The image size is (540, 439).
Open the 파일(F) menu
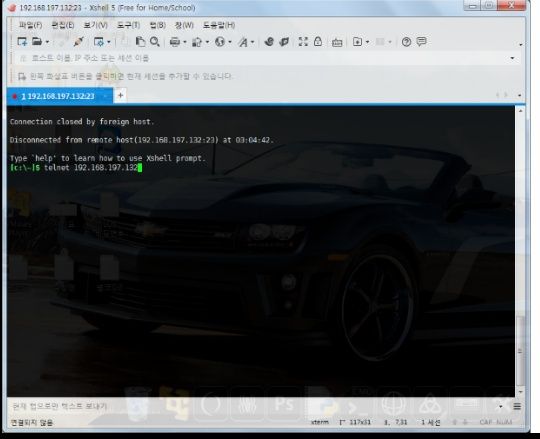click(30, 25)
